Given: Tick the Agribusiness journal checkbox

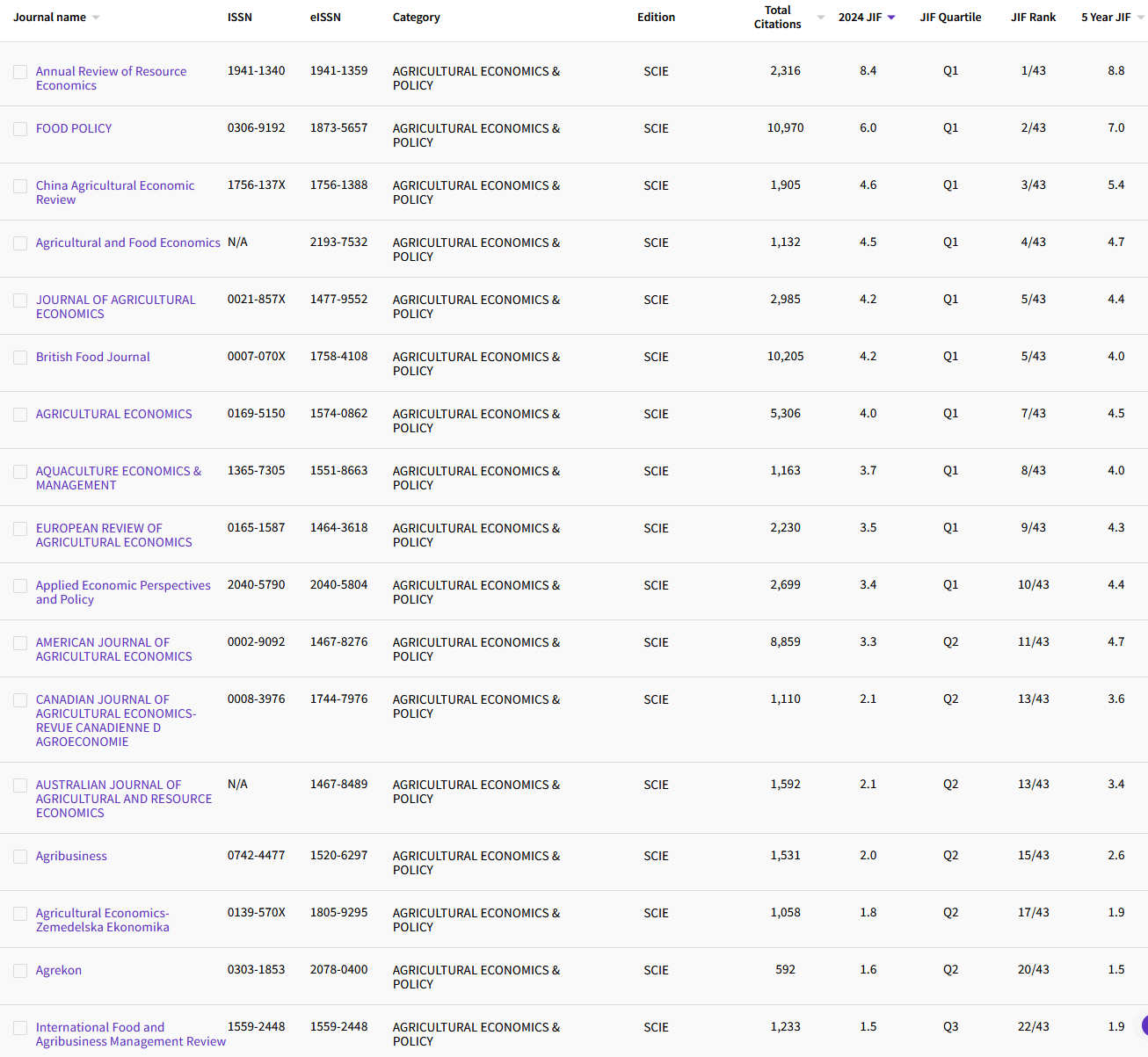Looking at the screenshot, I should [x=20, y=857].
